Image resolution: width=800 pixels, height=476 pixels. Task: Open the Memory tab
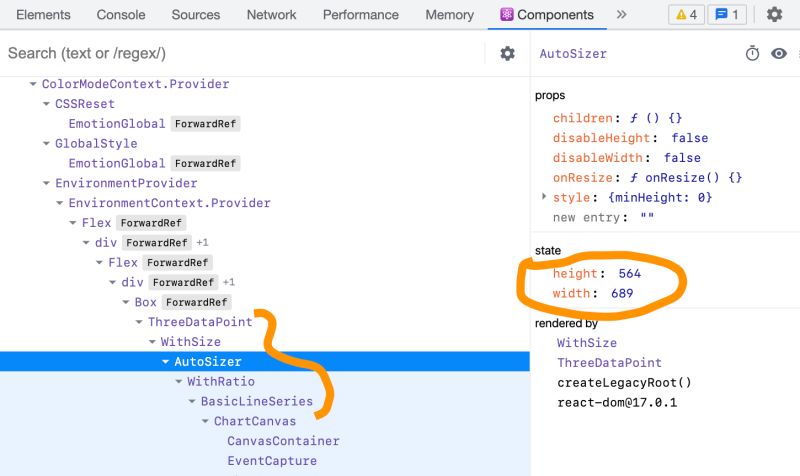point(449,15)
